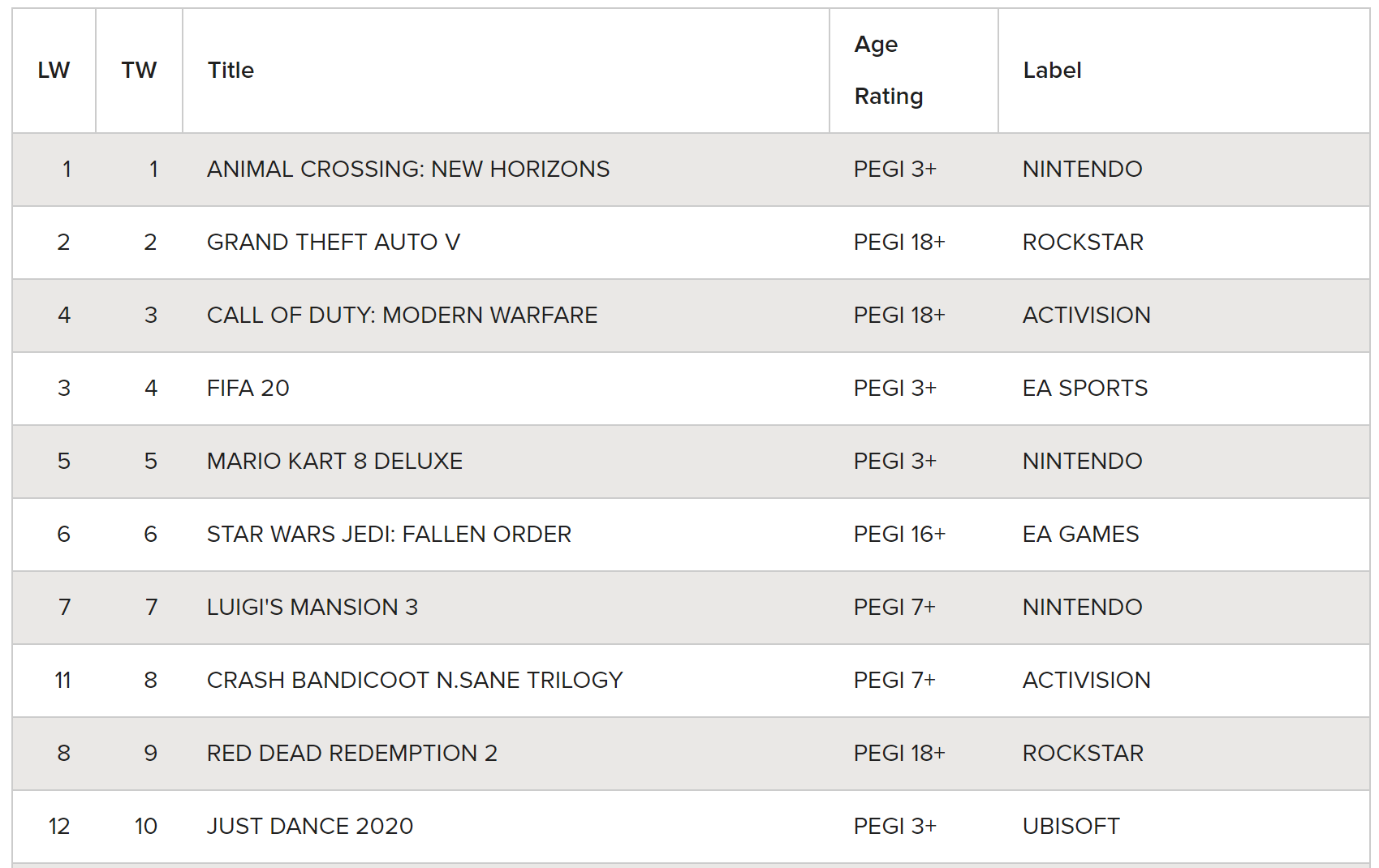1379x868 pixels.
Task: Click PEGI 16+ age rating cell
Action: tap(899, 535)
